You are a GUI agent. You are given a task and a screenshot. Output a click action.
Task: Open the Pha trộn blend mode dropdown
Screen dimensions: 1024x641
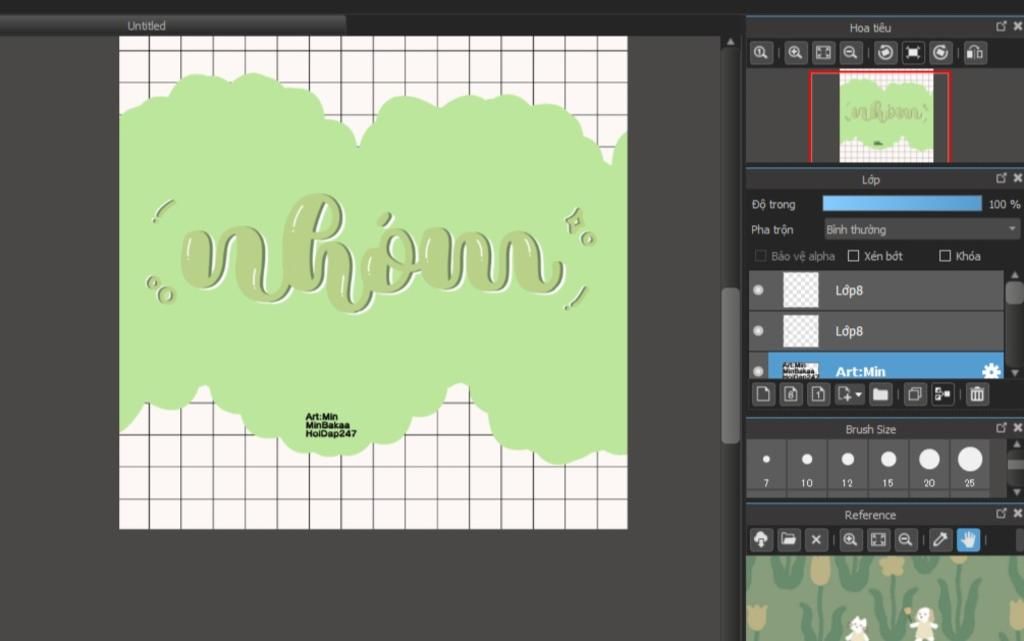pos(921,230)
